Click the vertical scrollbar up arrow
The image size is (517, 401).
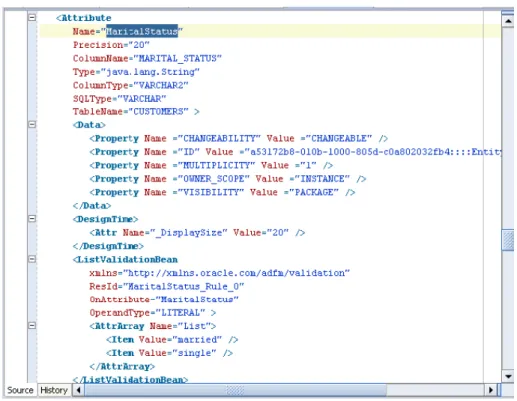pyautogui.click(x=508, y=22)
